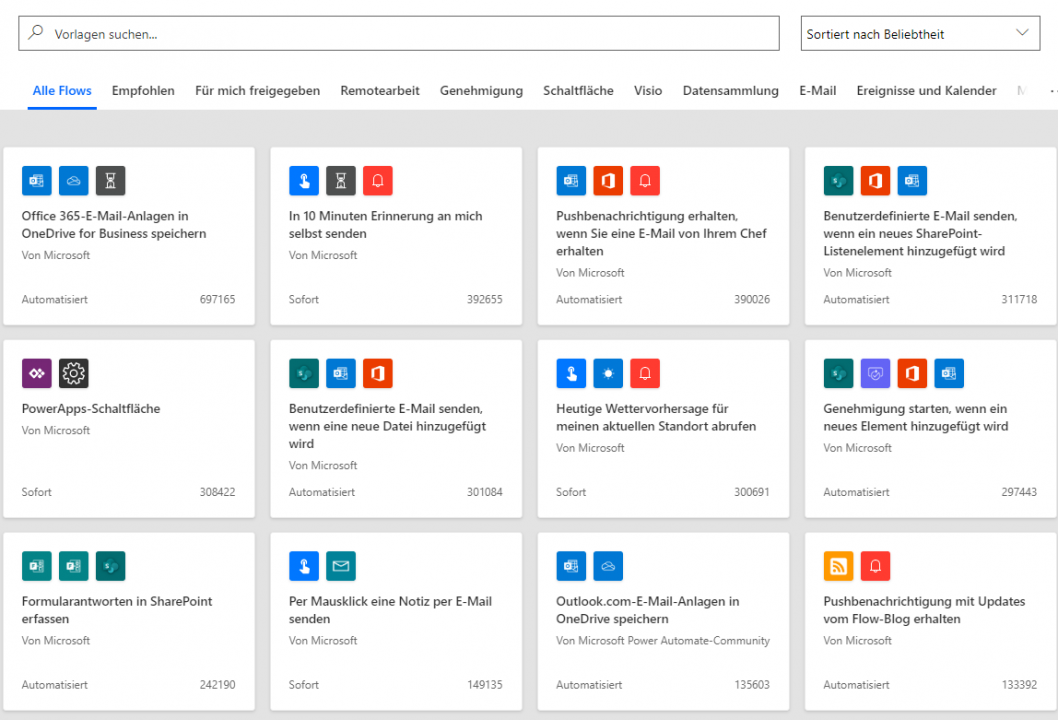Click the purple approval icon on the Genehmigung starten card

[x=875, y=374]
